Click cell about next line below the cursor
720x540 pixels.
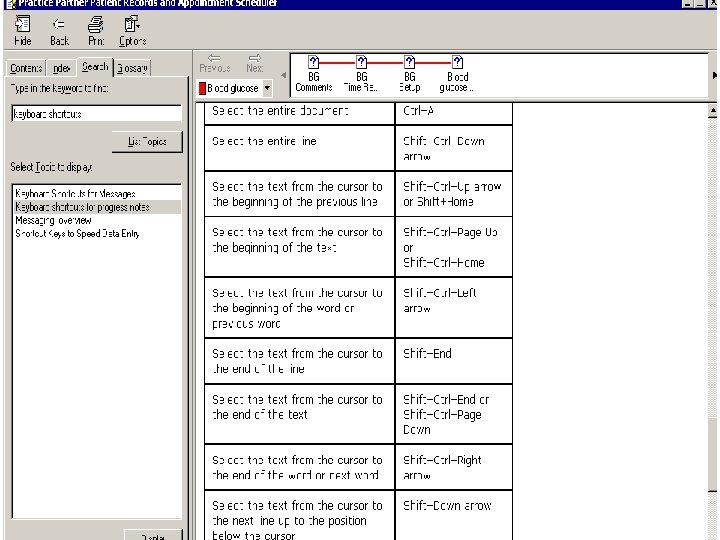pyautogui.click(x=299, y=515)
